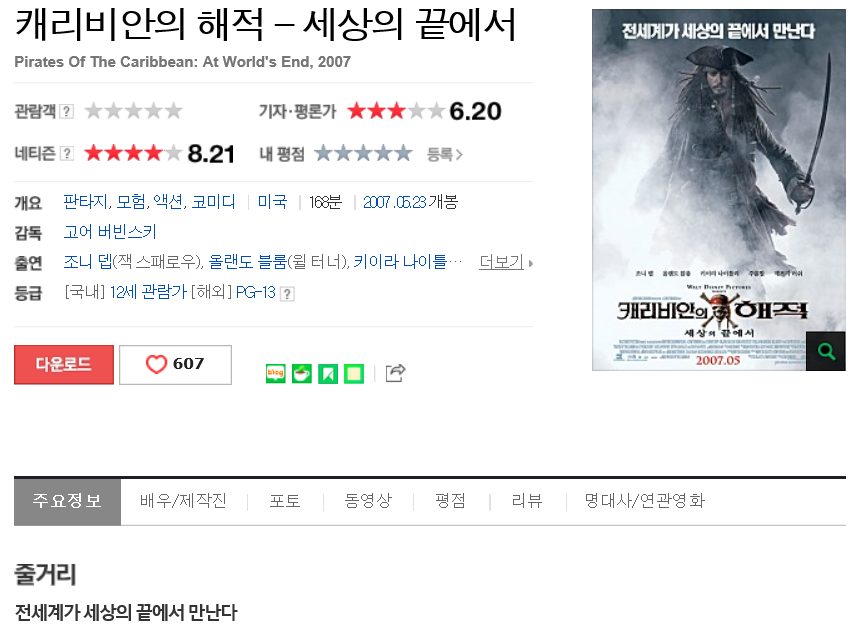Set my rating on the 내 평점 stars
Screen dimensions: 856x624
[x=363, y=153]
